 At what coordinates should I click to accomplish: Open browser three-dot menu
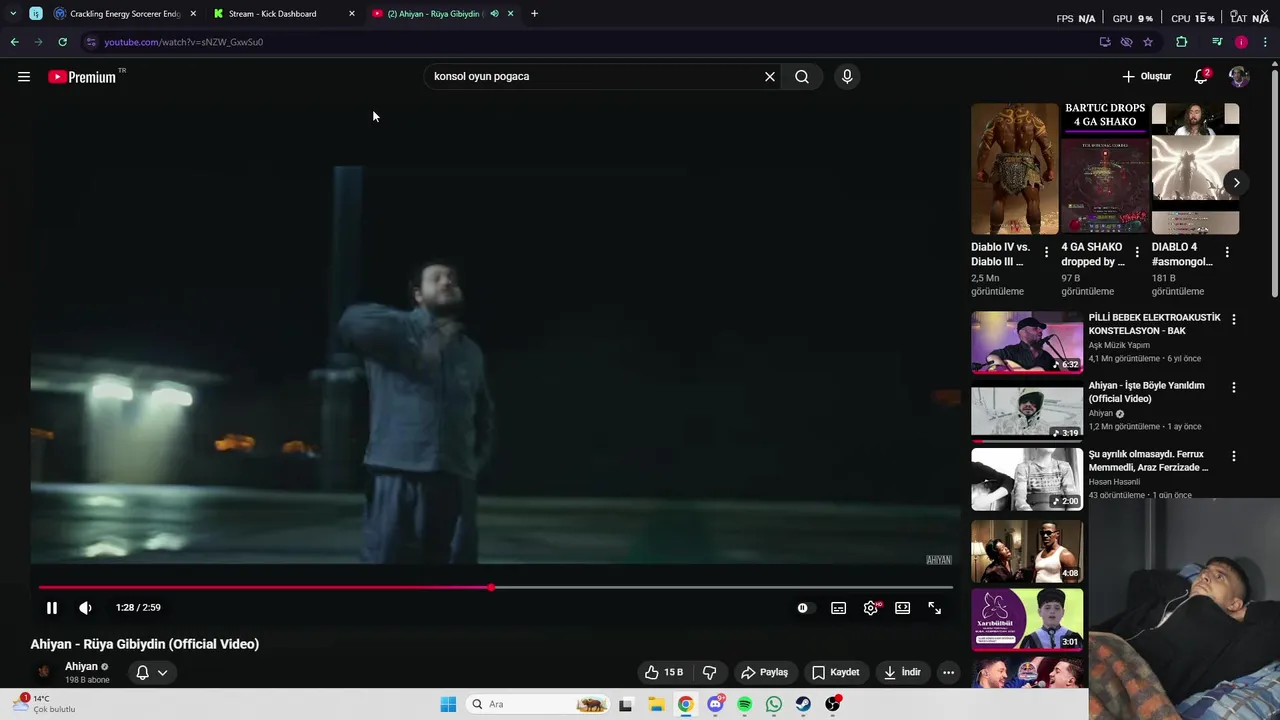(x=1266, y=42)
